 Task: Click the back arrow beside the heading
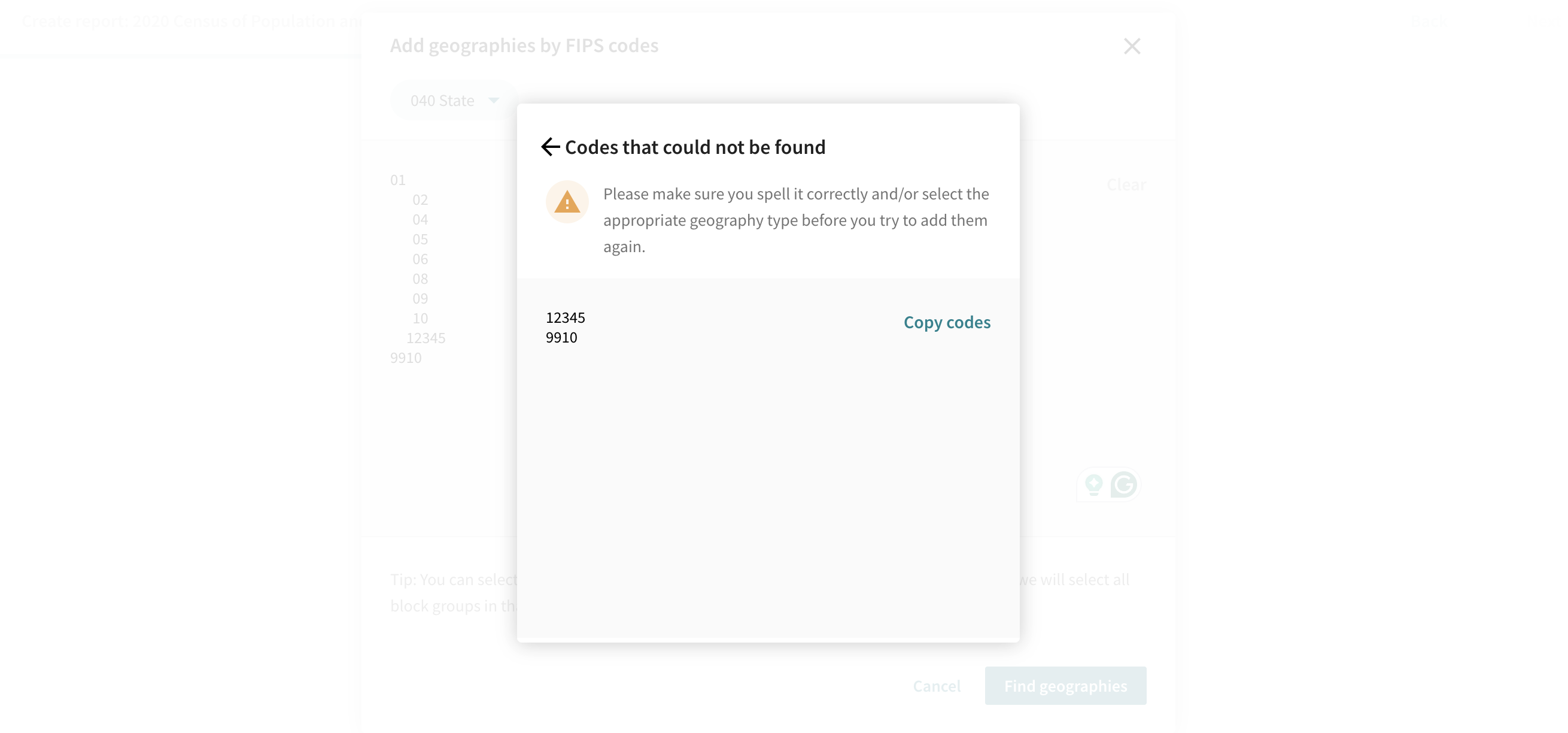[x=549, y=147]
